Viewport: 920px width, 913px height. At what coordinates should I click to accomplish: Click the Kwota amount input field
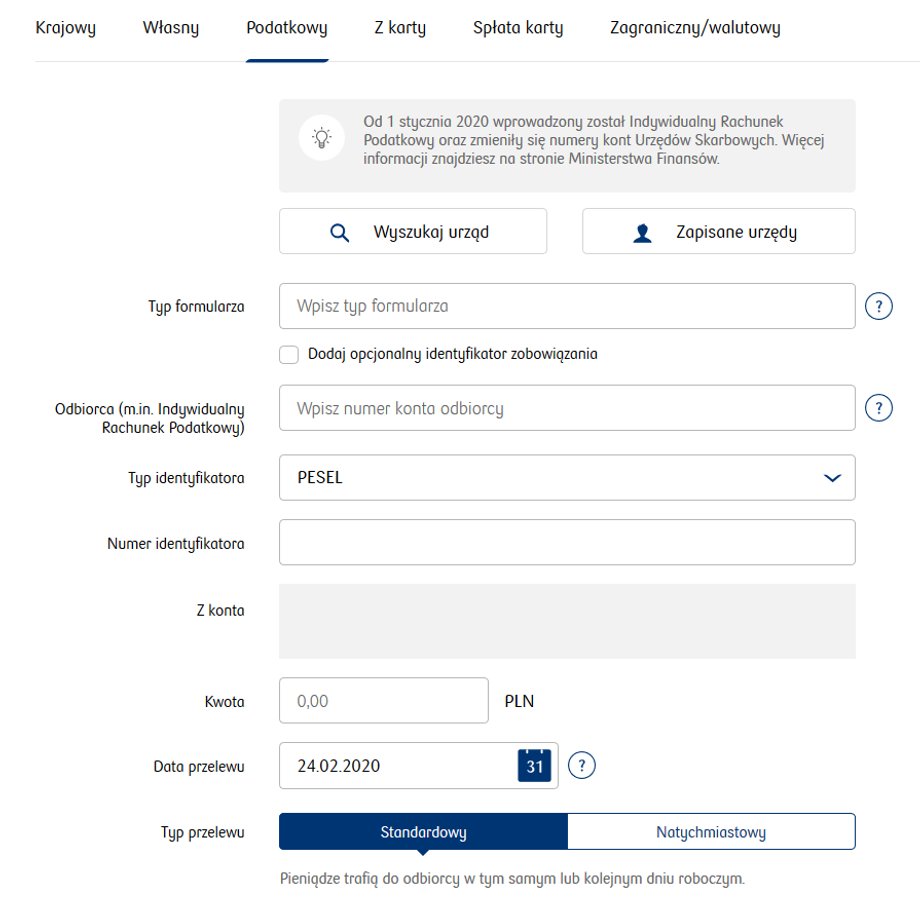[x=384, y=701]
